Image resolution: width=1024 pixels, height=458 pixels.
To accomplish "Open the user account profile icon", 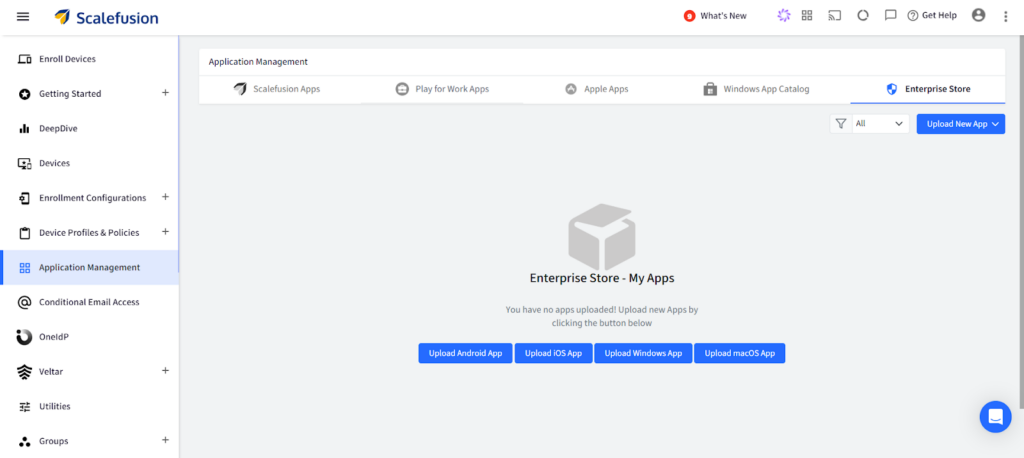I will click(x=978, y=15).
